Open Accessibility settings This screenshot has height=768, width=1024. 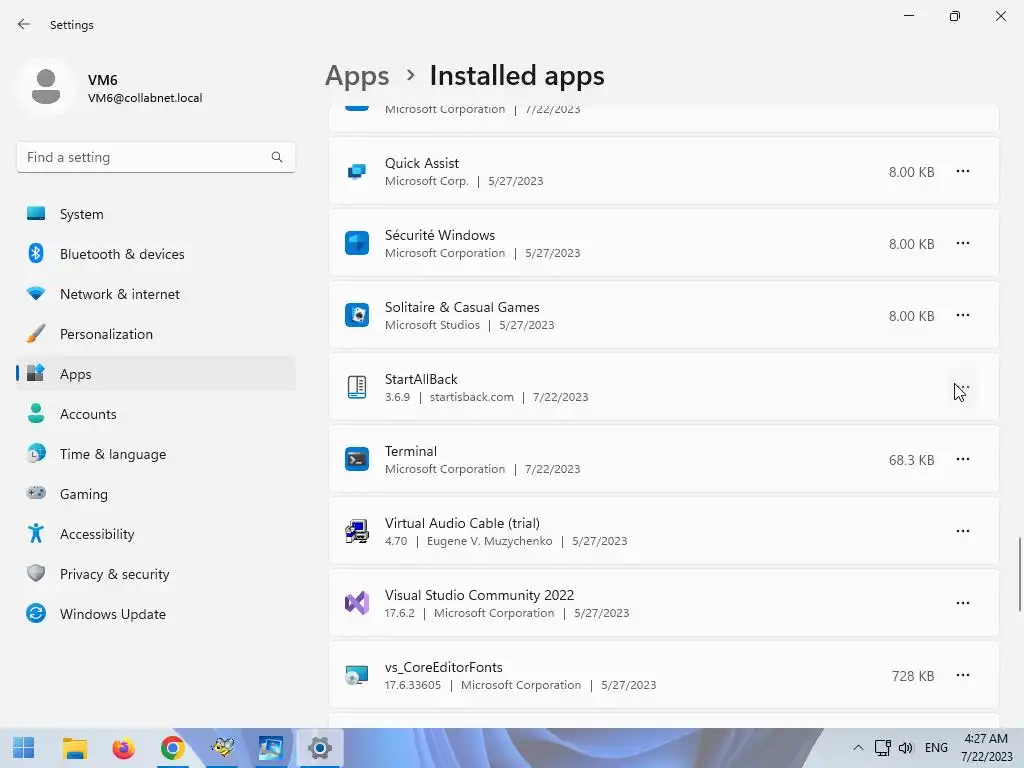point(156,534)
